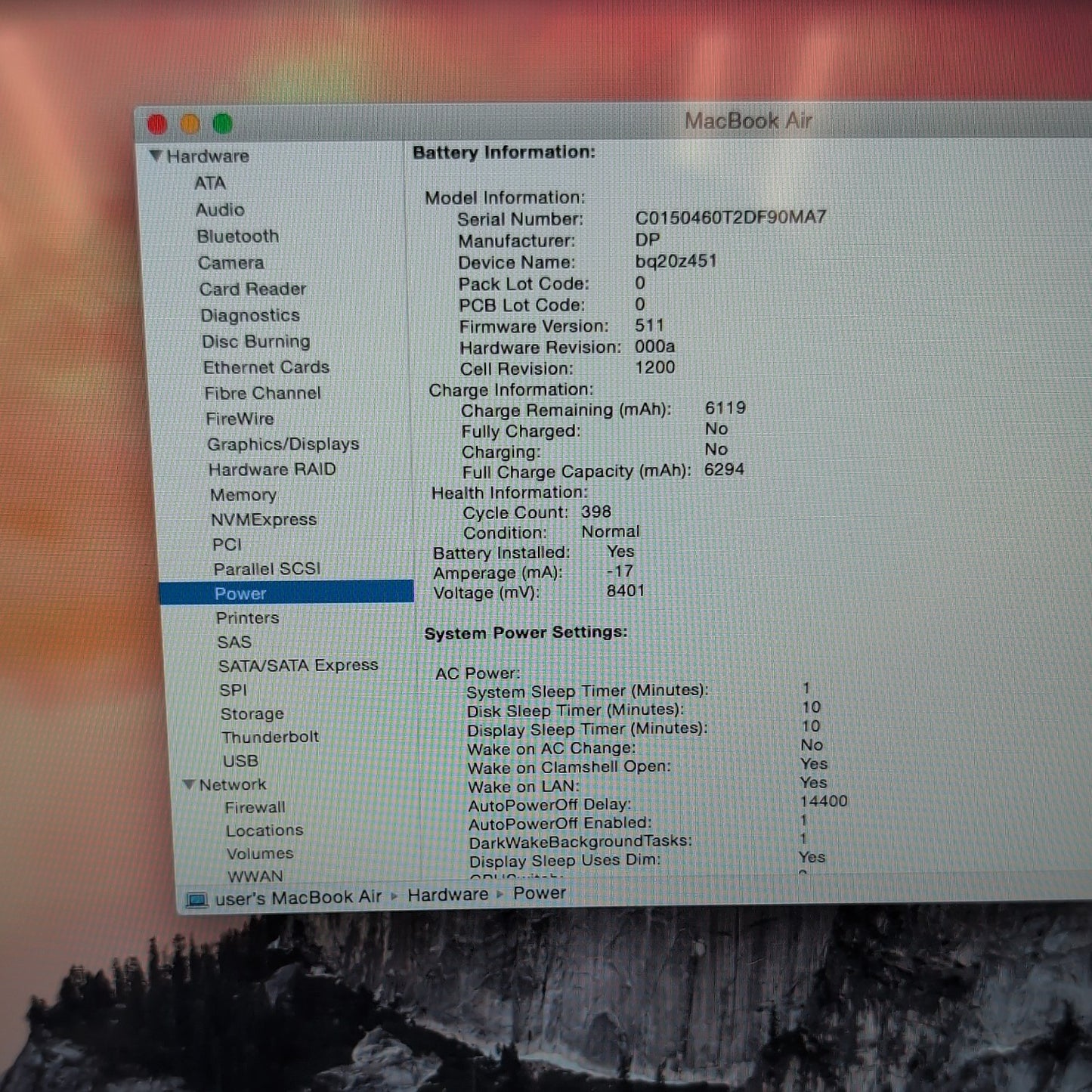The height and width of the screenshot is (1092, 1092).
Task: Click the battery serial number value
Action: click(x=730, y=218)
